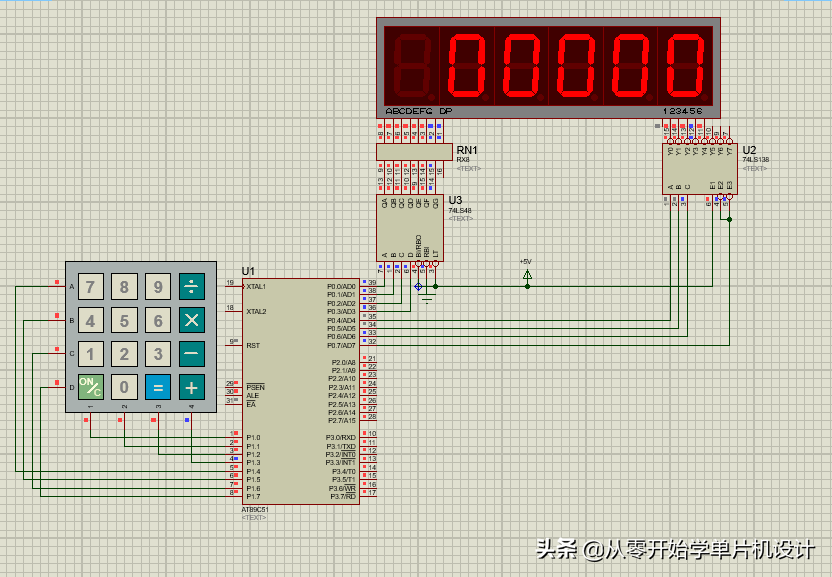Image resolution: width=832 pixels, height=577 pixels.
Task: Click the P0.0/AD0 pin label
Action: (341, 287)
